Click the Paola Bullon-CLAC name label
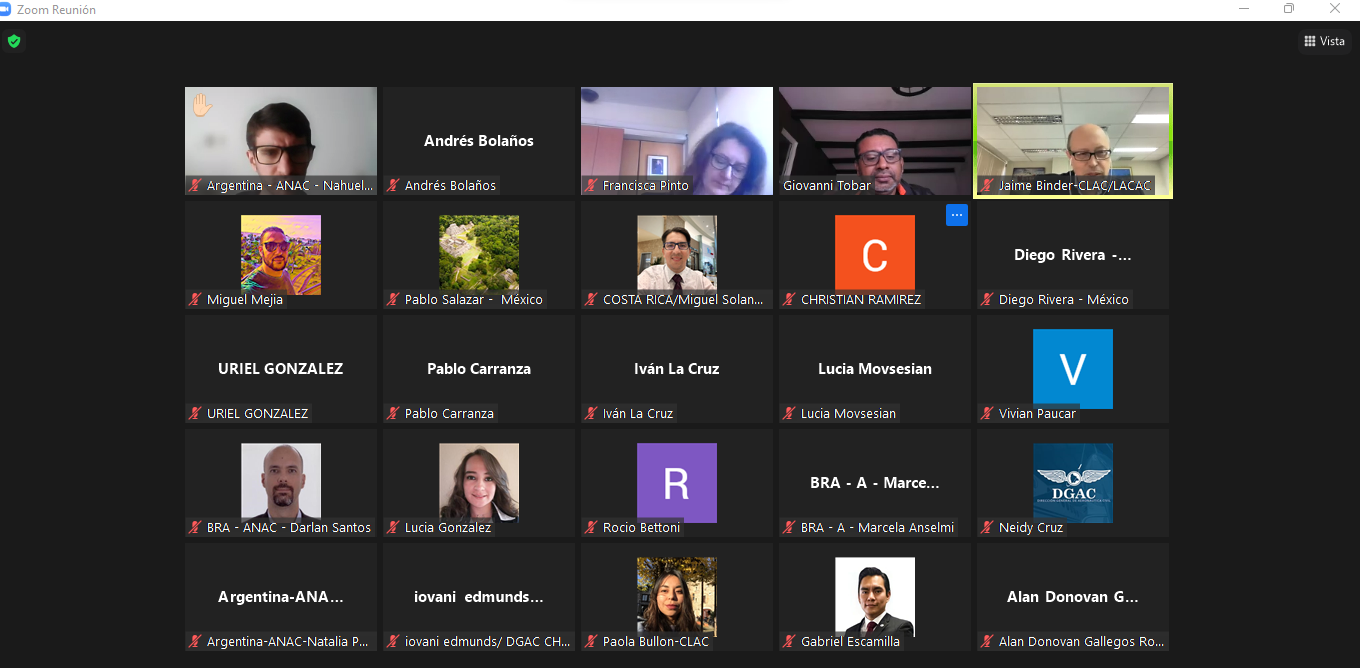Screen dimensions: 1360x668 coord(655,642)
